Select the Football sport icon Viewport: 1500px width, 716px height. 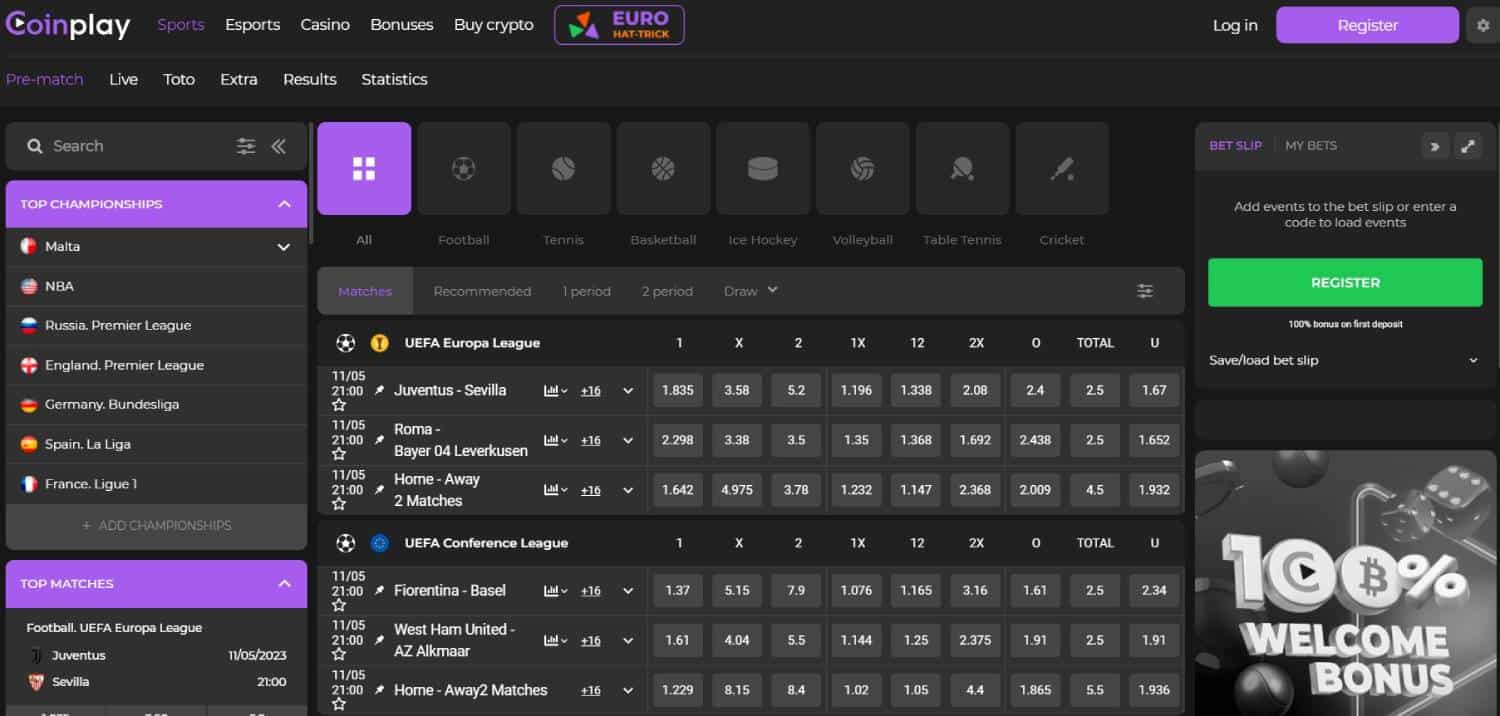point(463,169)
